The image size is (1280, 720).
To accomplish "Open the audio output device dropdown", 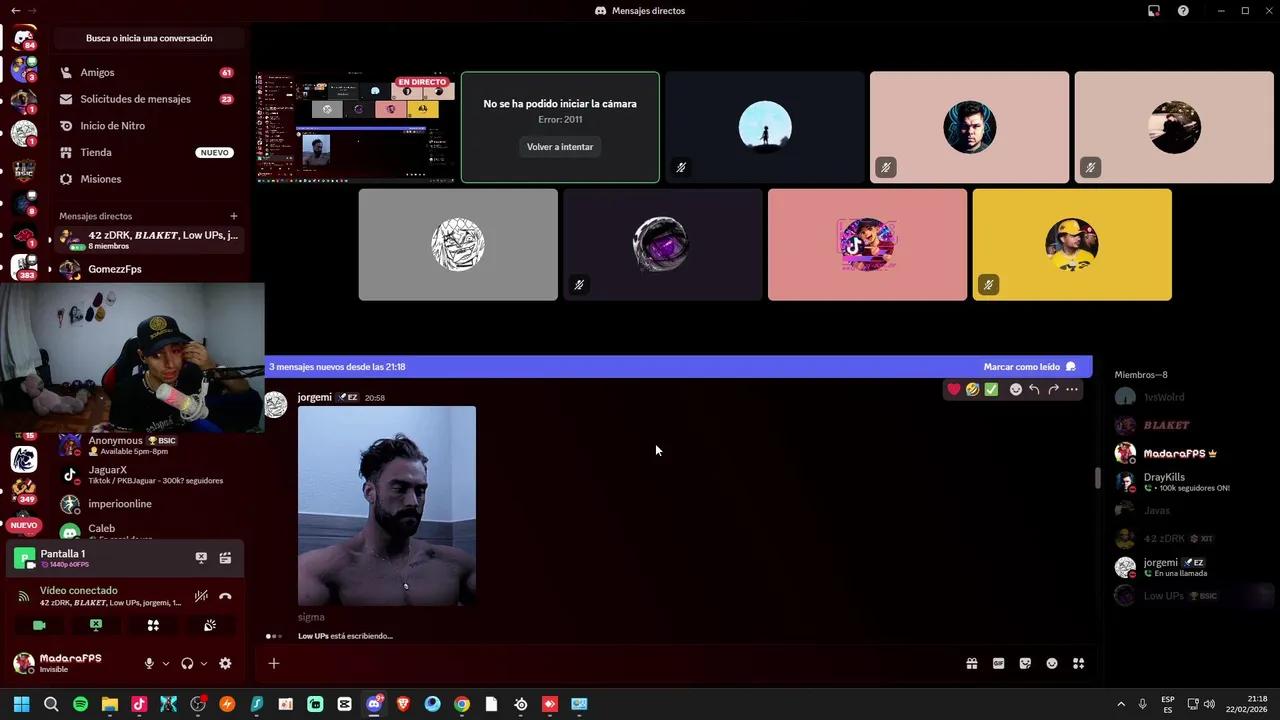I will (203, 664).
